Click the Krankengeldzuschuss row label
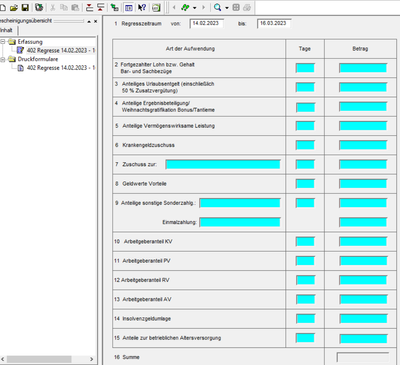The height and width of the screenshot is (365, 400). (148, 145)
